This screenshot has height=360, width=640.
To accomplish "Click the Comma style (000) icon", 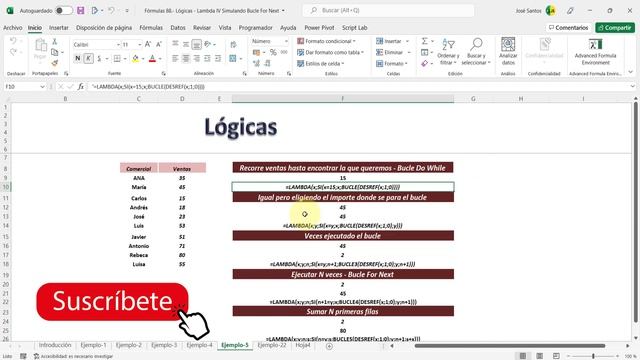I will (x=284, y=52).
